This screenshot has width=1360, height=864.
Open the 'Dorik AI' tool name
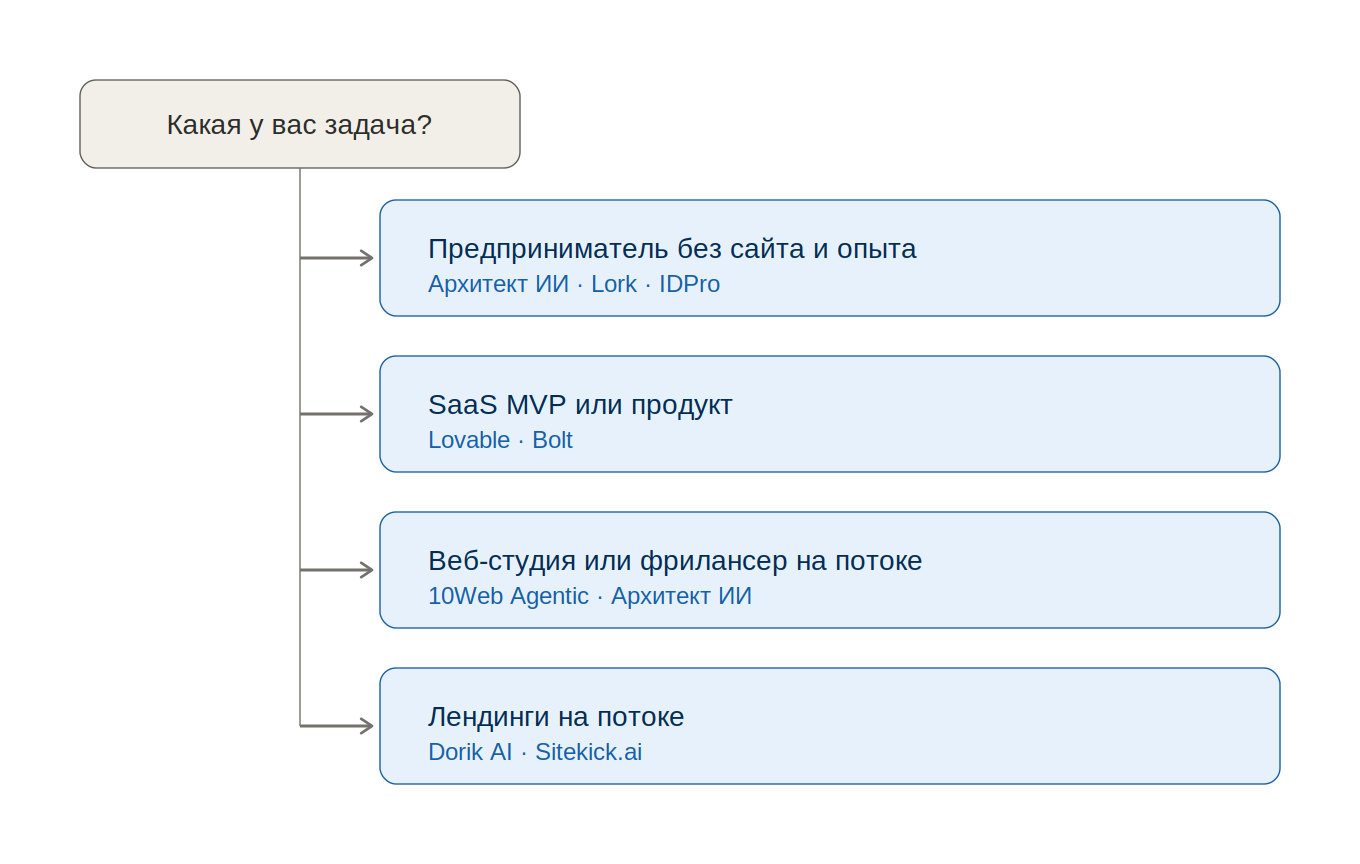click(470, 752)
